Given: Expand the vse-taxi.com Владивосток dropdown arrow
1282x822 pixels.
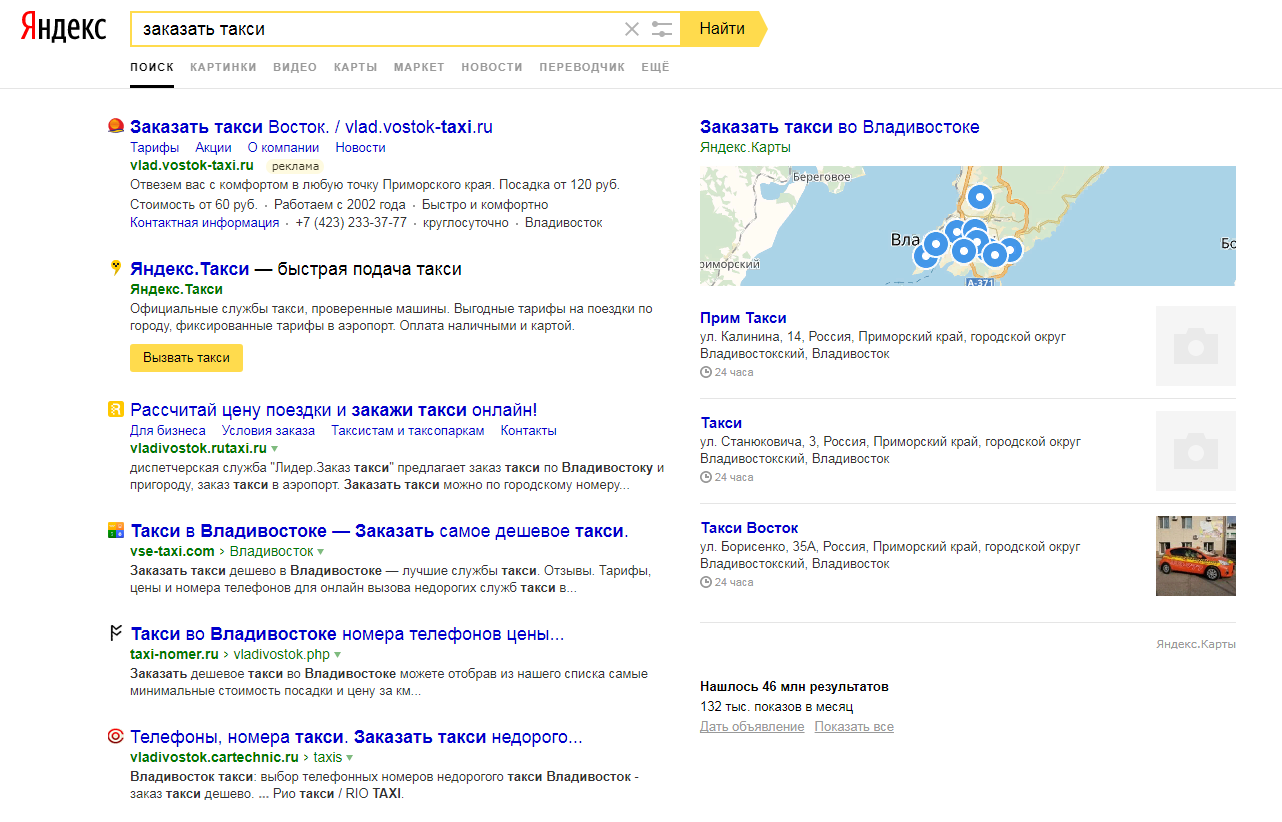Looking at the screenshot, I should tap(321, 552).
